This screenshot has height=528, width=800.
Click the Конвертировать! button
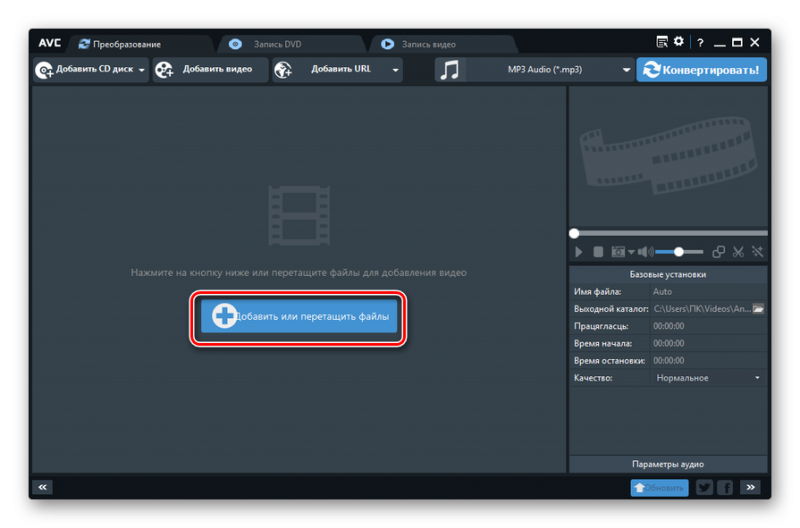pyautogui.click(x=704, y=69)
